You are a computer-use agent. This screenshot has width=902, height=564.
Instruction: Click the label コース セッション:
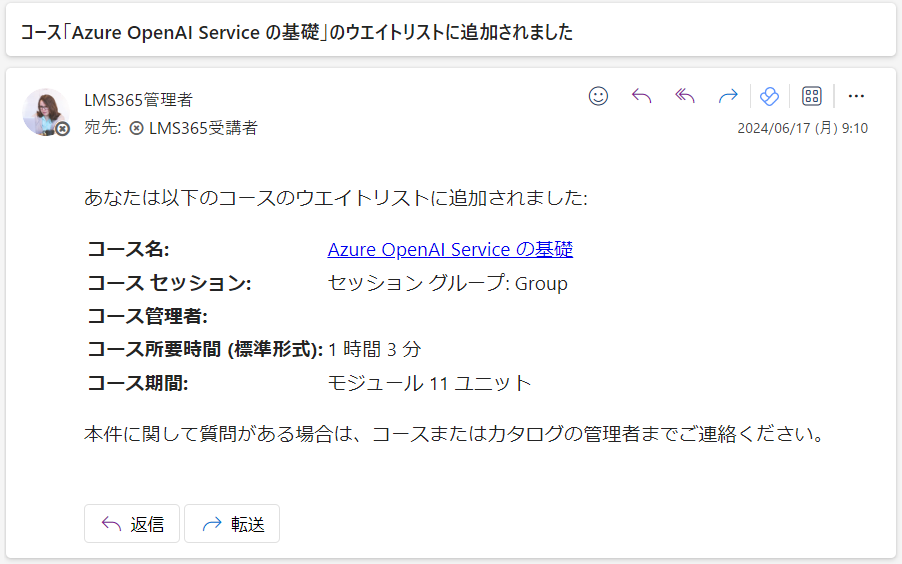[x=169, y=283]
